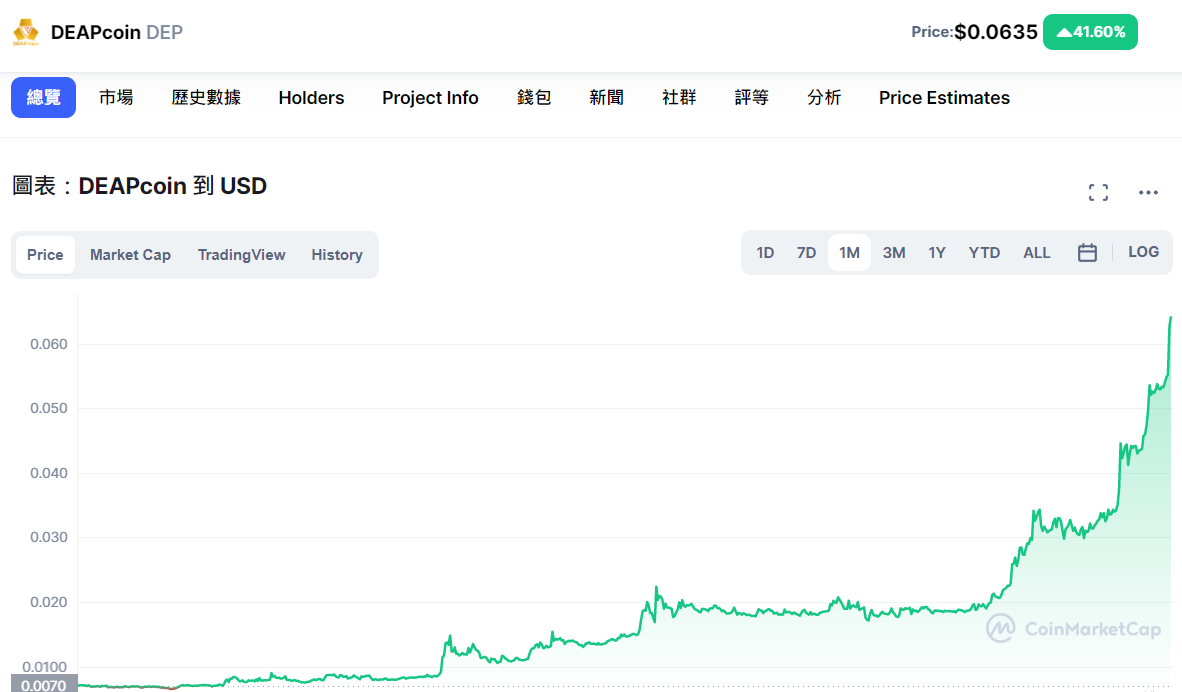Open the Project Info tab

[430, 98]
